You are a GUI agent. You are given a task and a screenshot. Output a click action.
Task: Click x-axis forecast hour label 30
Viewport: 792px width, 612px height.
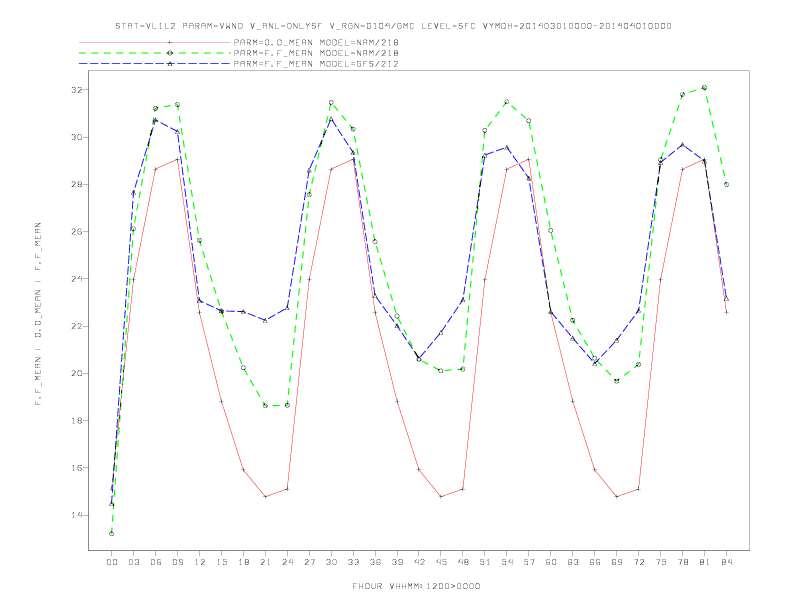pos(331,562)
